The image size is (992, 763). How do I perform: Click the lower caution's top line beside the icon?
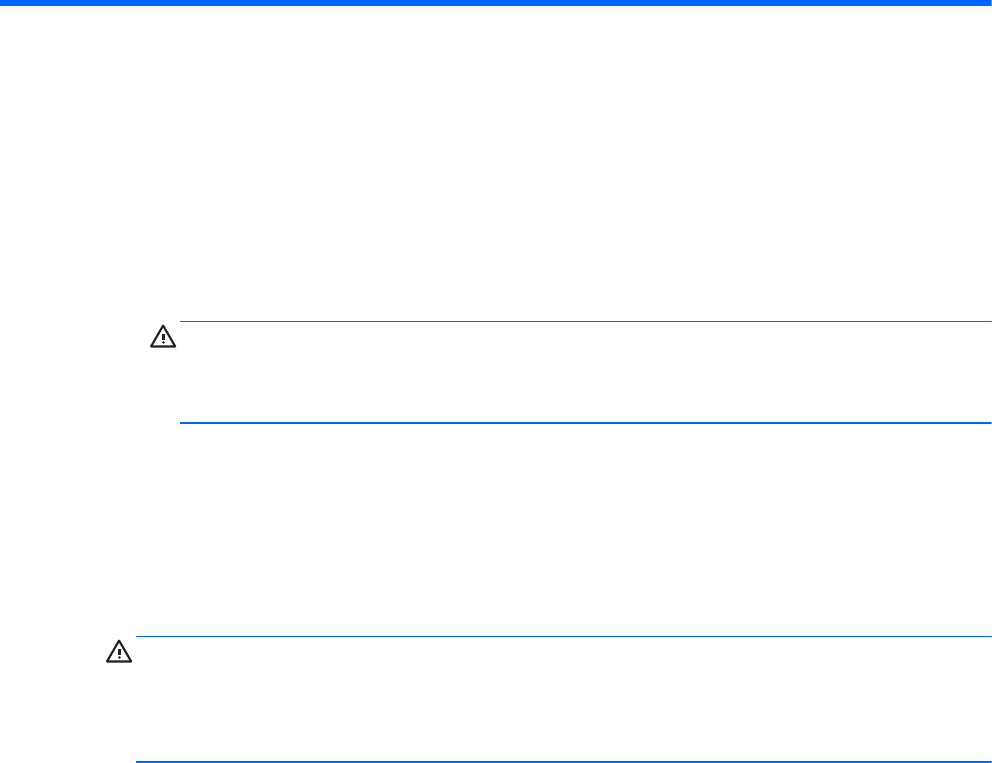click(x=150, y=636)
